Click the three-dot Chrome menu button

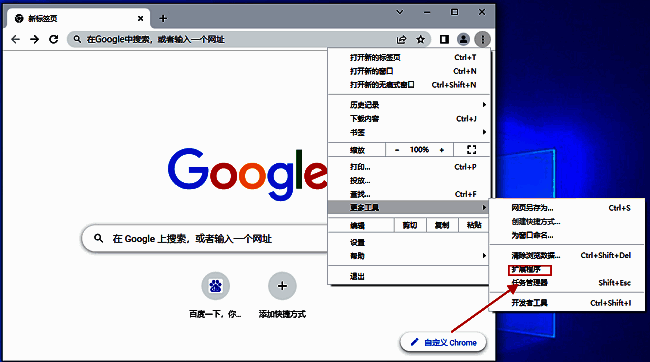point(483,39)
